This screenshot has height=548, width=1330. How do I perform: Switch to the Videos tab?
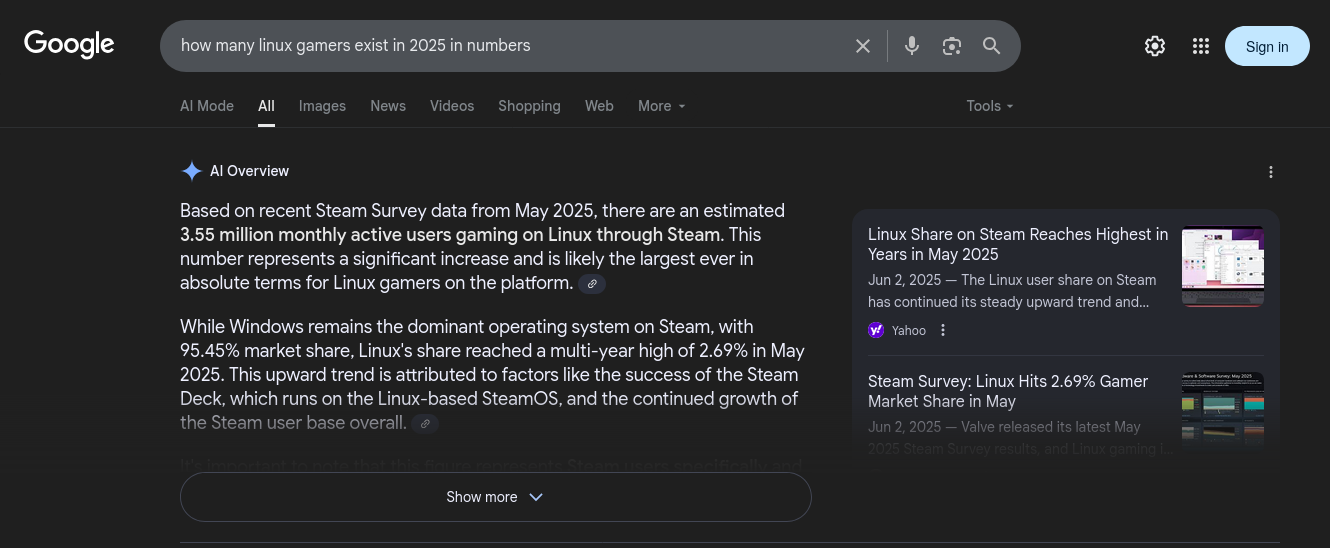452,106
